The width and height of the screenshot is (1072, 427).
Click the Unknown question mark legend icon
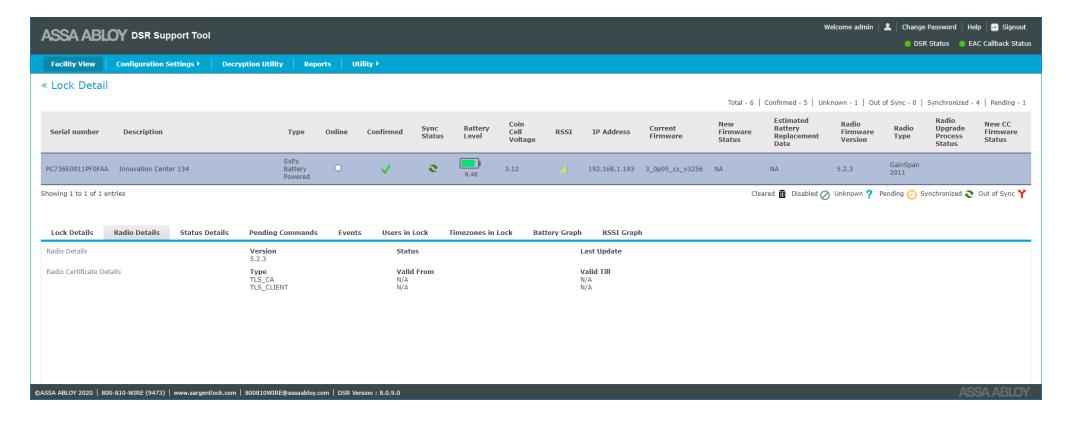coord(869,194)
